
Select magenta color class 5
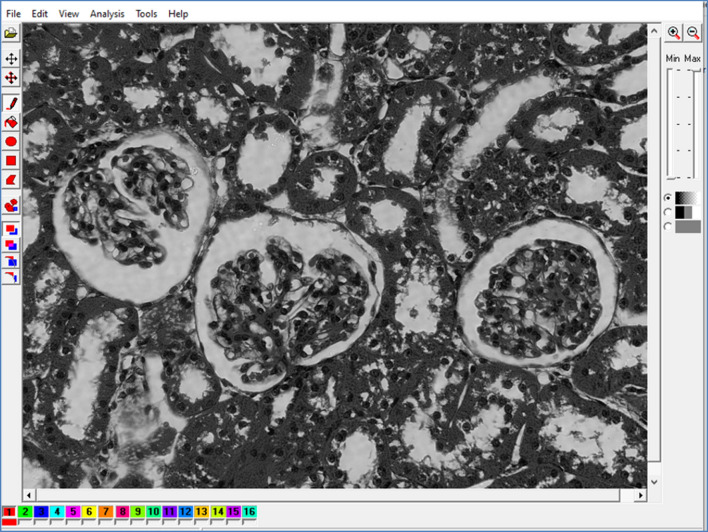(73, 512)
